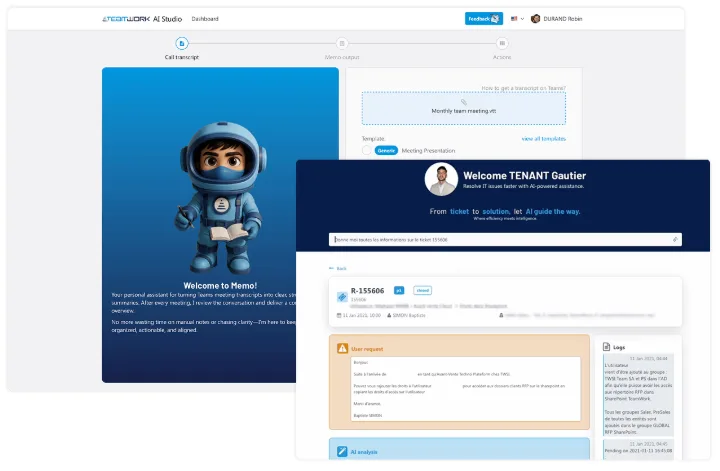Click the Teamwork AI Studio logo
720x471 pixels.
(x=142, y=19)
